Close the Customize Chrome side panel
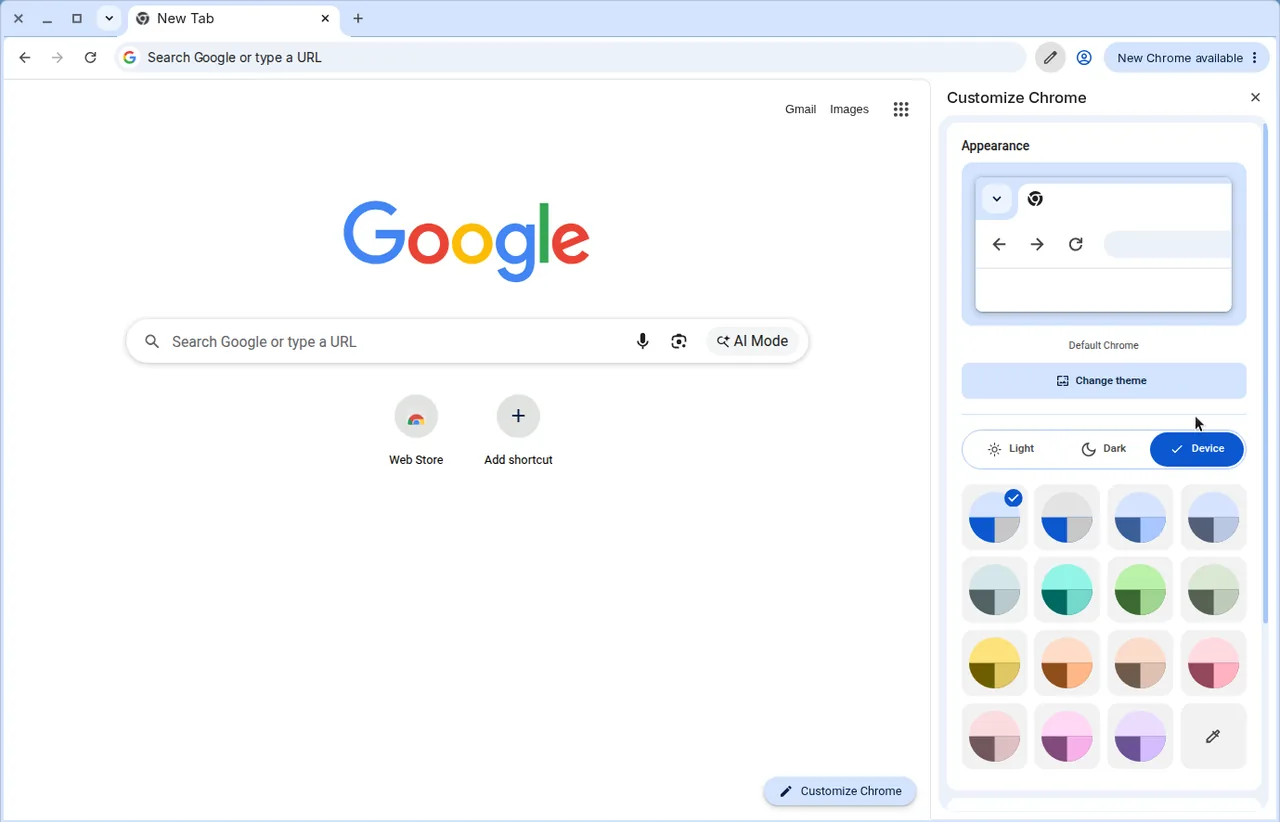 click(x=1255, y=98)
